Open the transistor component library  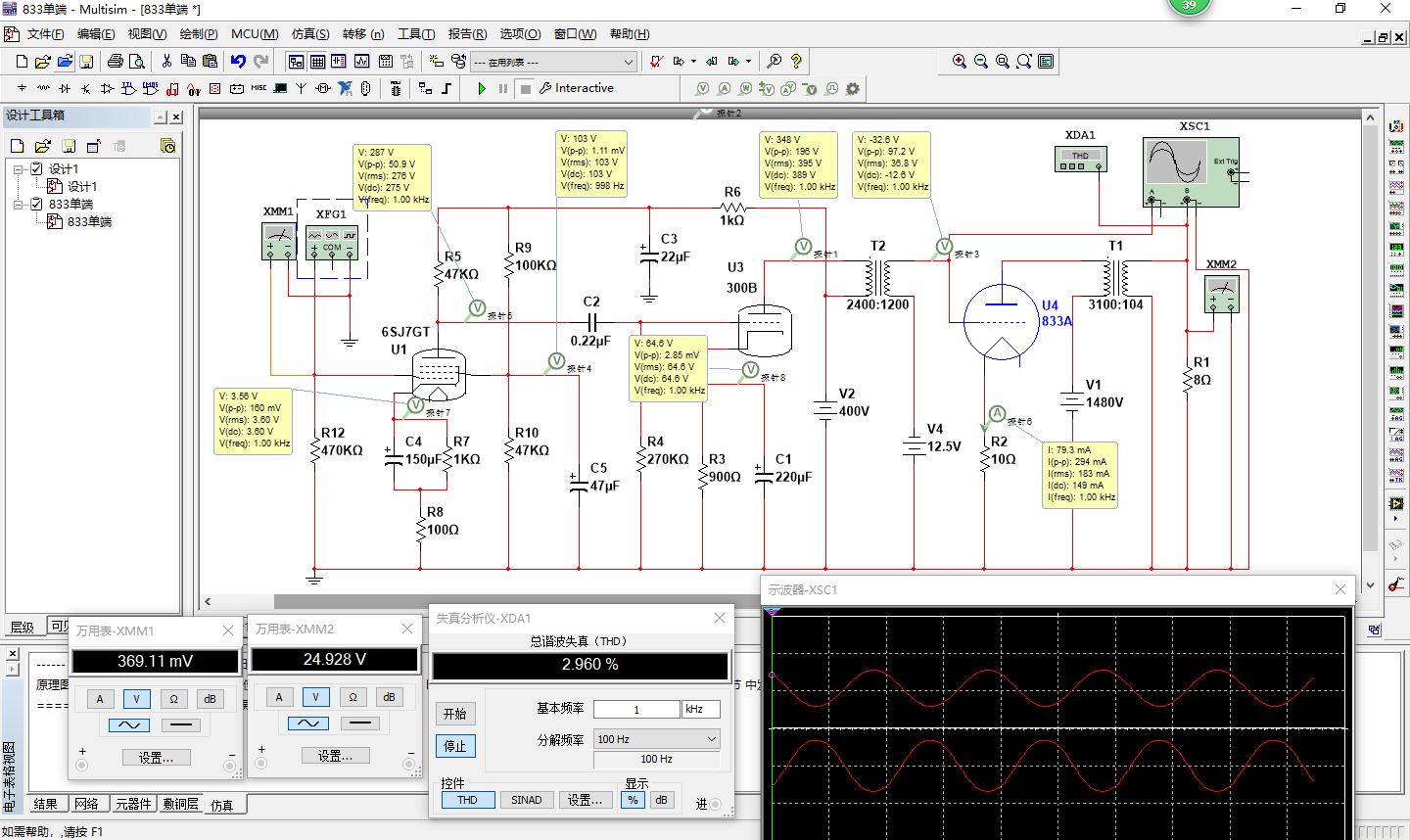tap(86, 88)
